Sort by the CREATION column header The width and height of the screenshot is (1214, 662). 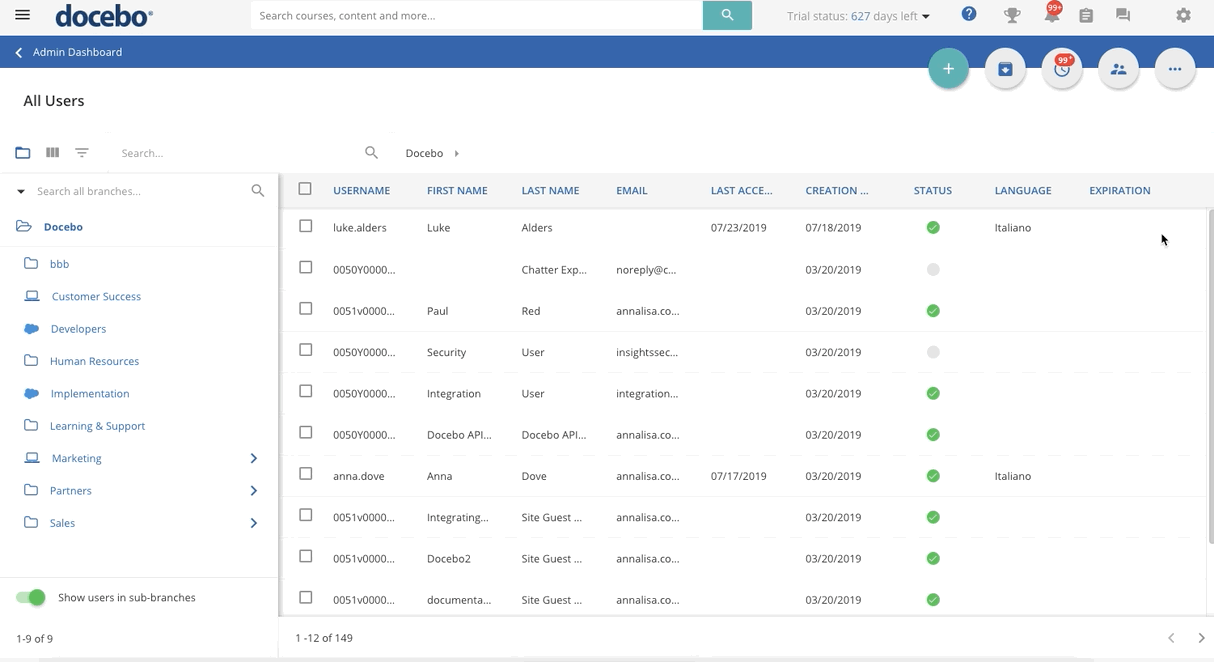pyautogui.click(x=837, y=190)
